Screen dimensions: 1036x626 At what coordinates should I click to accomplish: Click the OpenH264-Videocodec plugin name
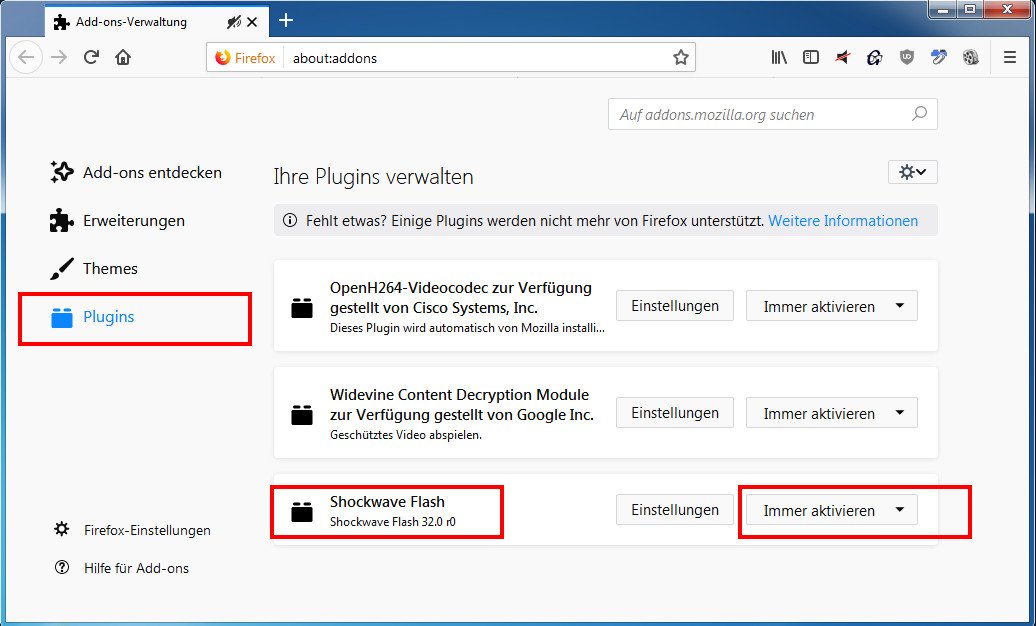coord(461,297)
